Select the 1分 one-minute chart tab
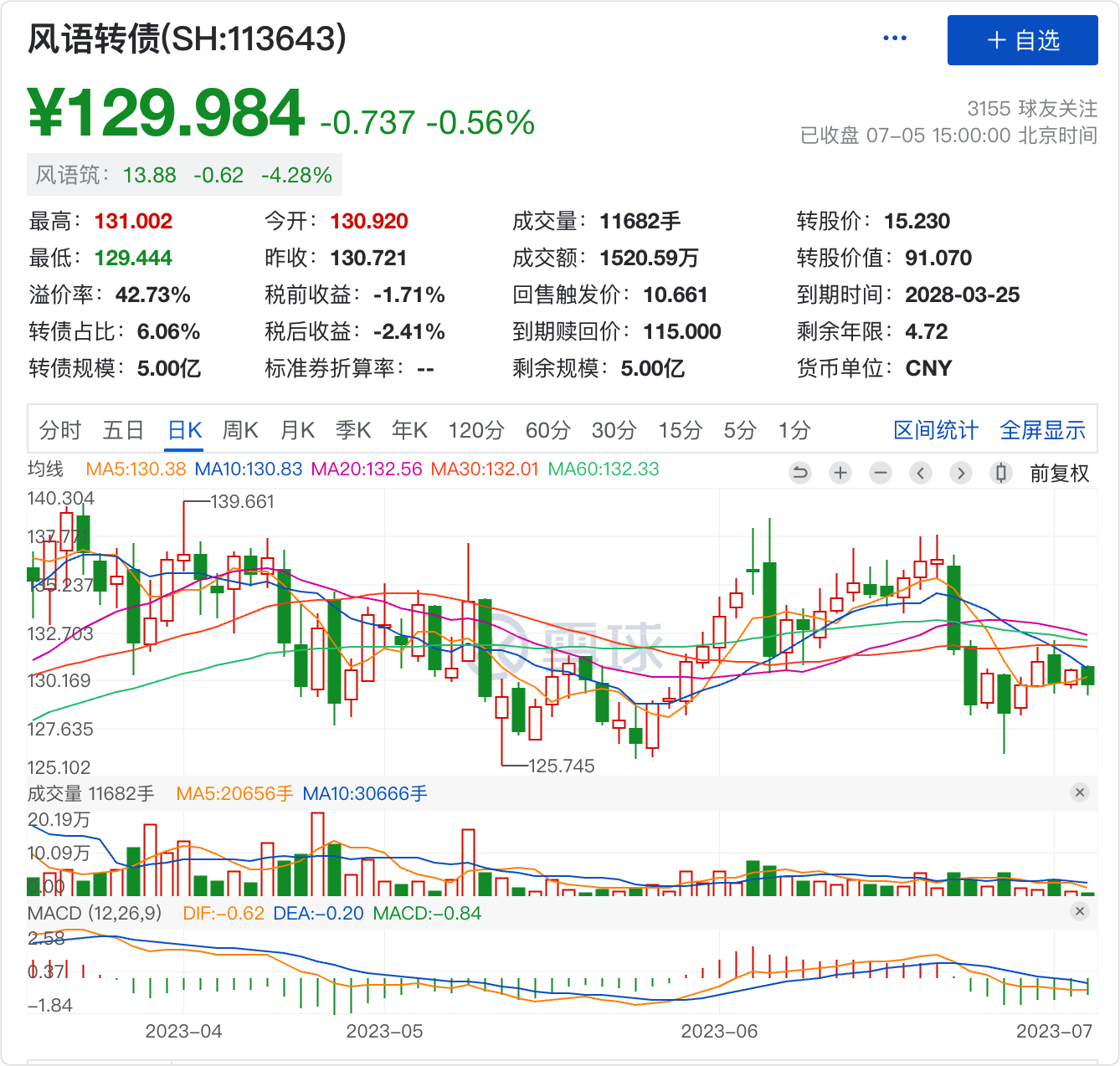Screen dimensions: 1120x1066 tap(794, 430)
